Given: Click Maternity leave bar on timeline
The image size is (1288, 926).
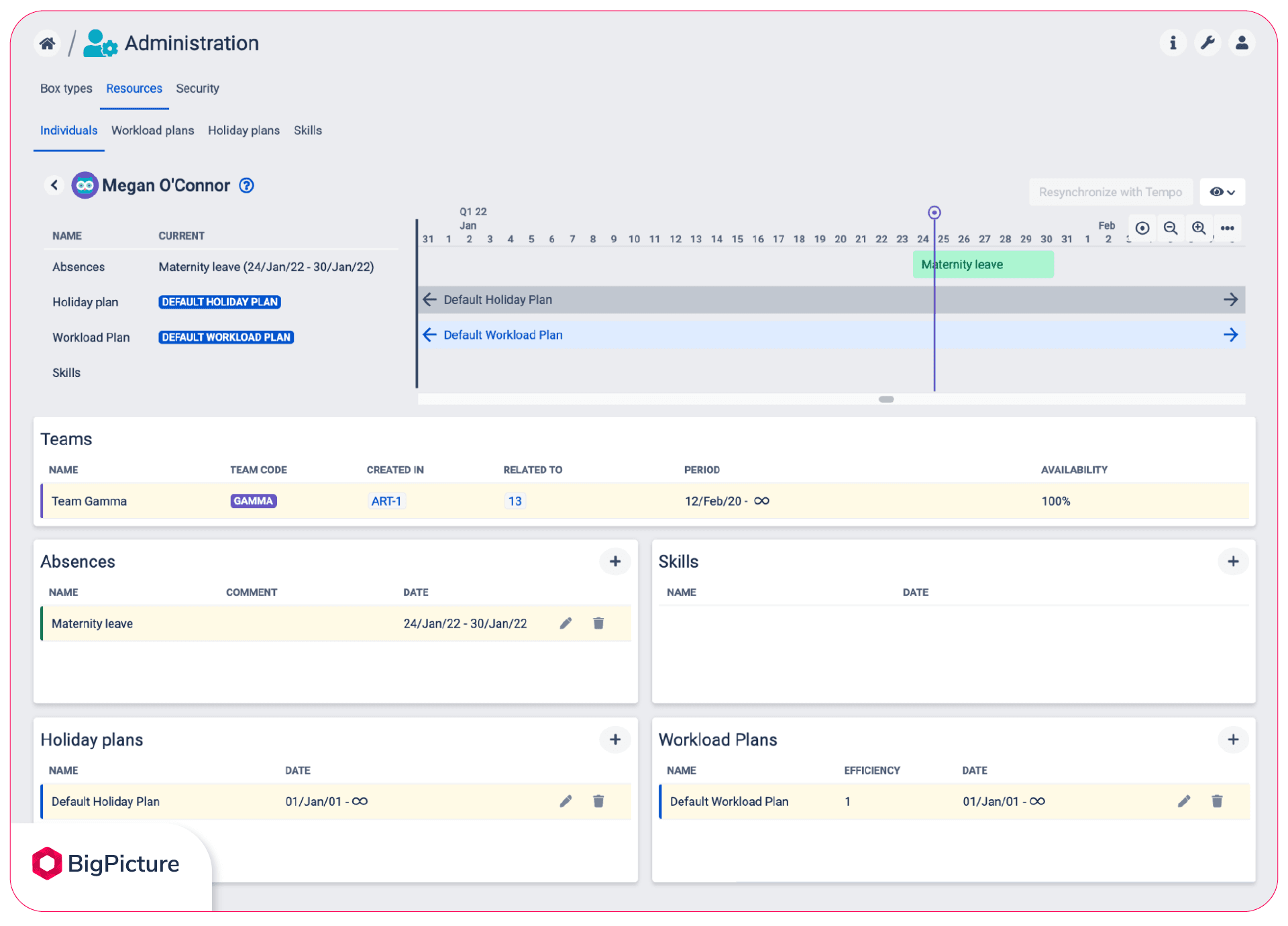Looking at the screenshot, I should coord(983,264).
